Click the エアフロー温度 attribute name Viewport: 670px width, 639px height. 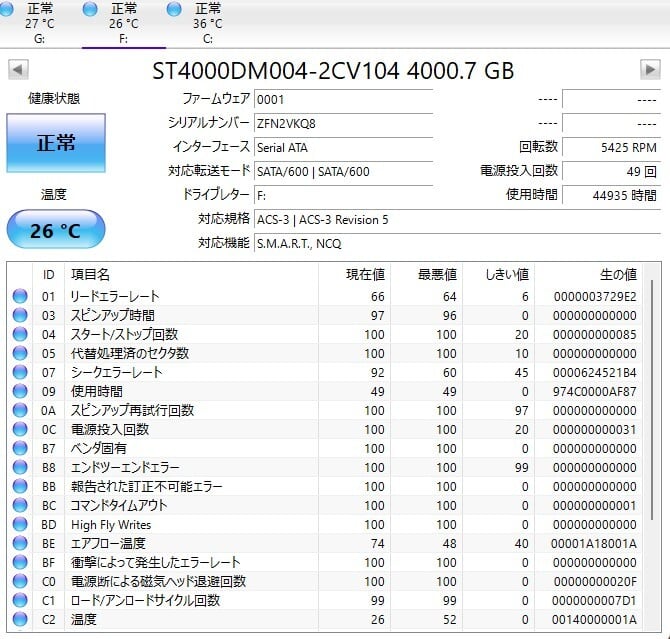point(109,543)
